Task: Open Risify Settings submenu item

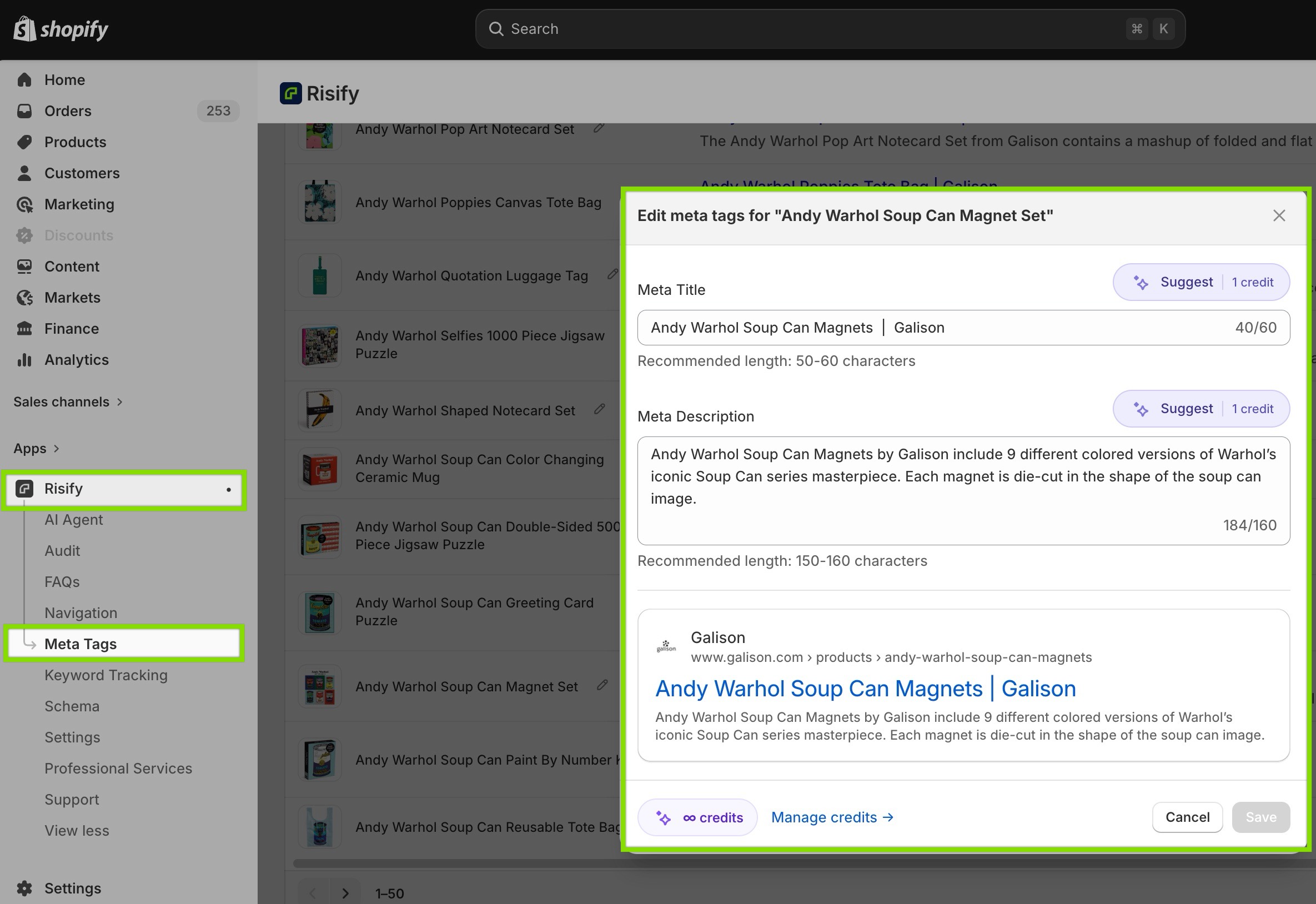Action: (73, 738)
